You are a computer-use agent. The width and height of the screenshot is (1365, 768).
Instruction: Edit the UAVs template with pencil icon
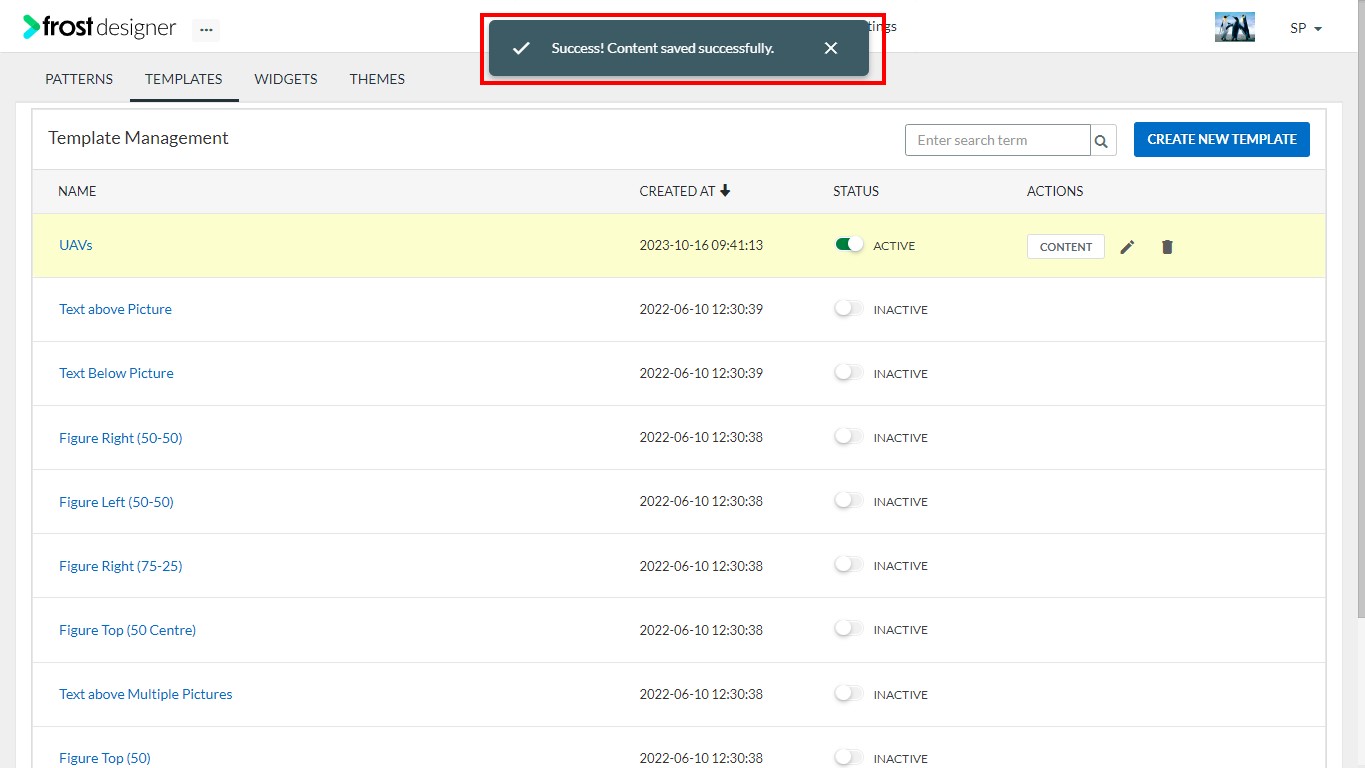coord(1127,247)
